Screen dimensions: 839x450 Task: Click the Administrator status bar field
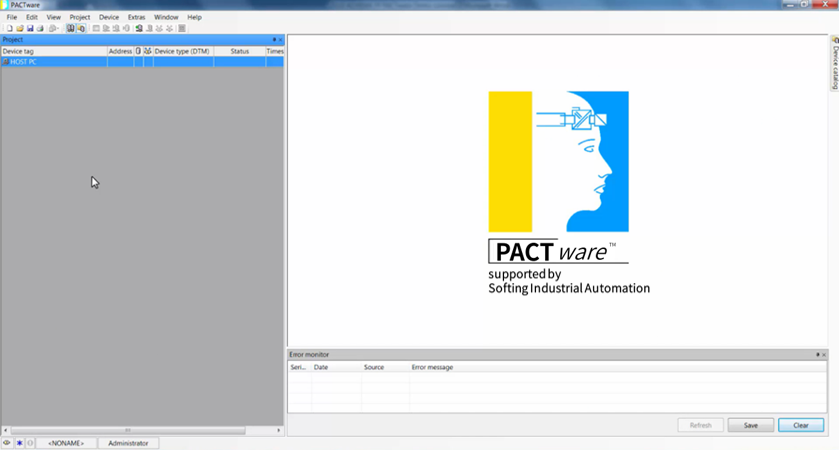pyautogui.click(x=128, y=443)
